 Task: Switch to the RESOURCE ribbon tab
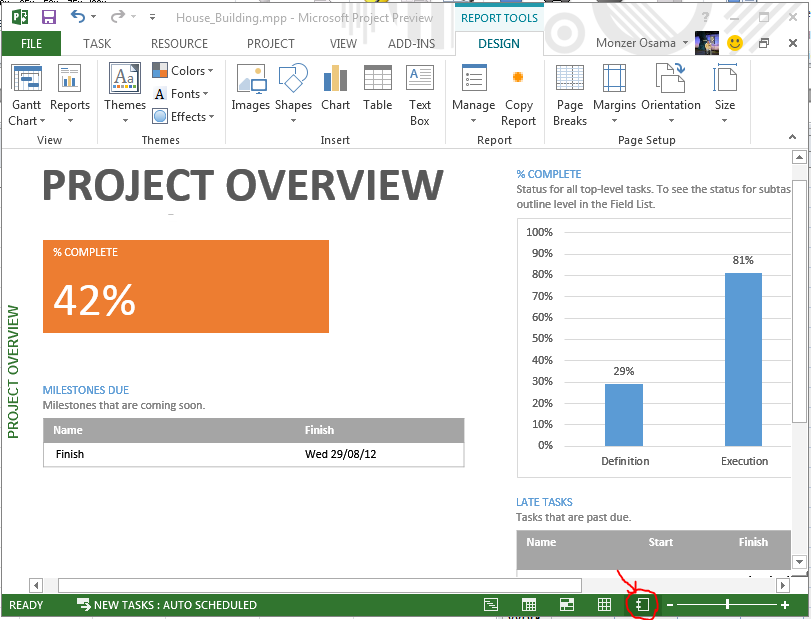[x=179, y=44]
